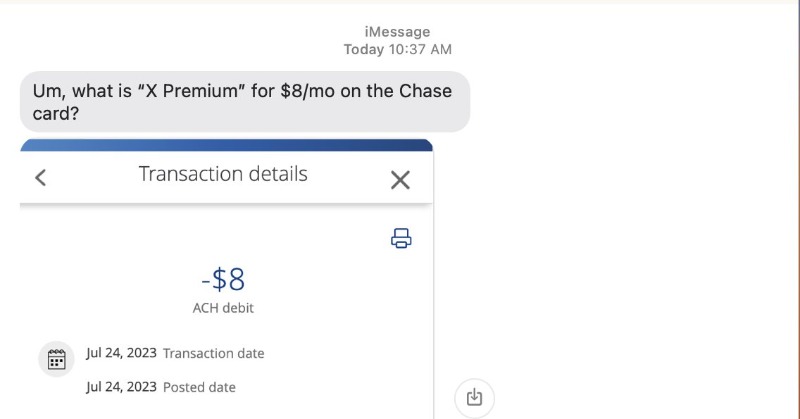Click the printer icon
Screen dimensions: 800x419
pos(401,238)
